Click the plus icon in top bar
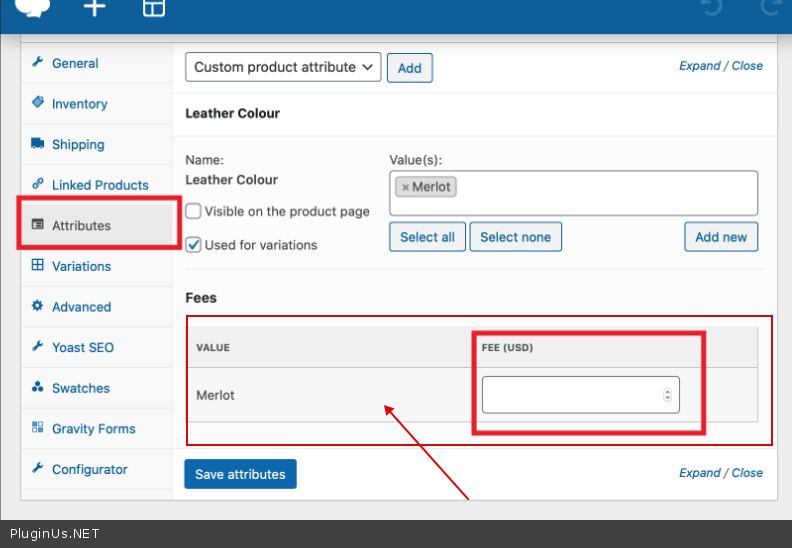 click(x=94, y=8)
